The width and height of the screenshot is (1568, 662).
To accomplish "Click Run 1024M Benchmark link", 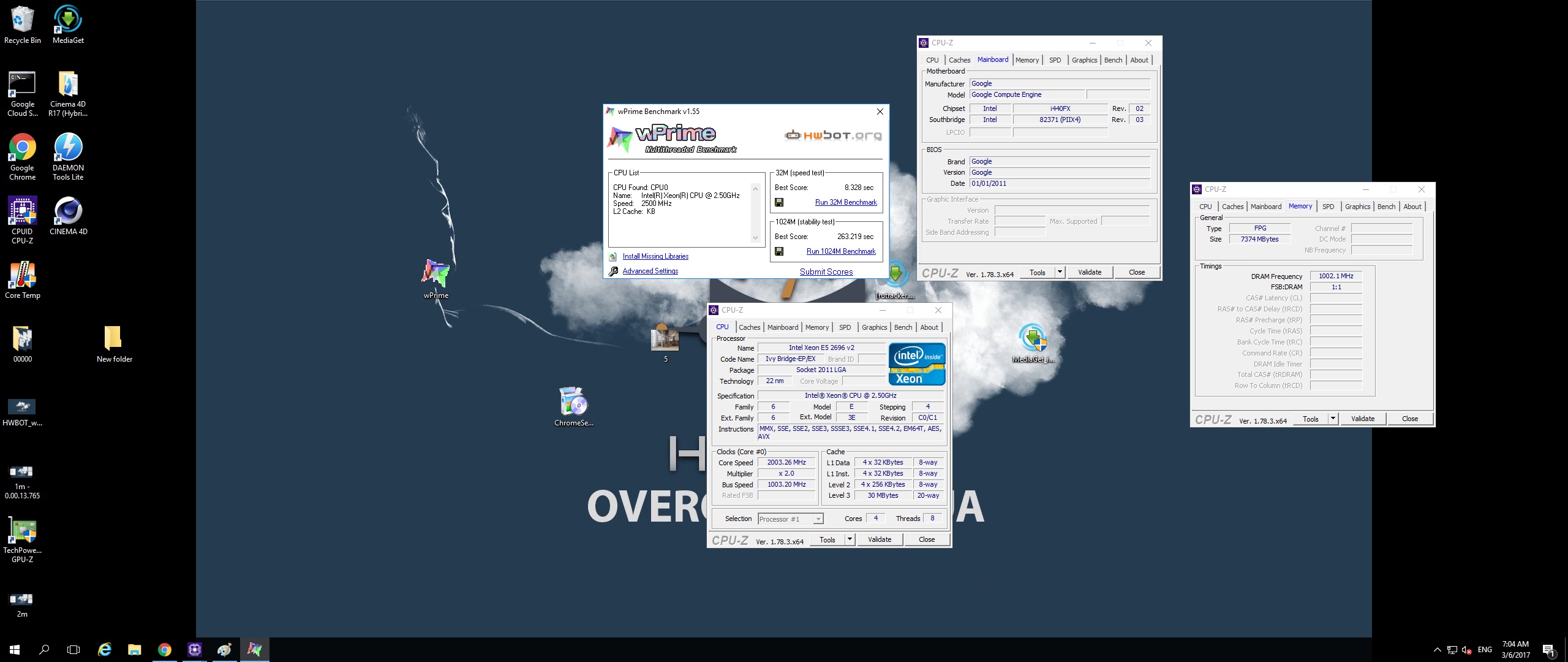I will point(841,251).
